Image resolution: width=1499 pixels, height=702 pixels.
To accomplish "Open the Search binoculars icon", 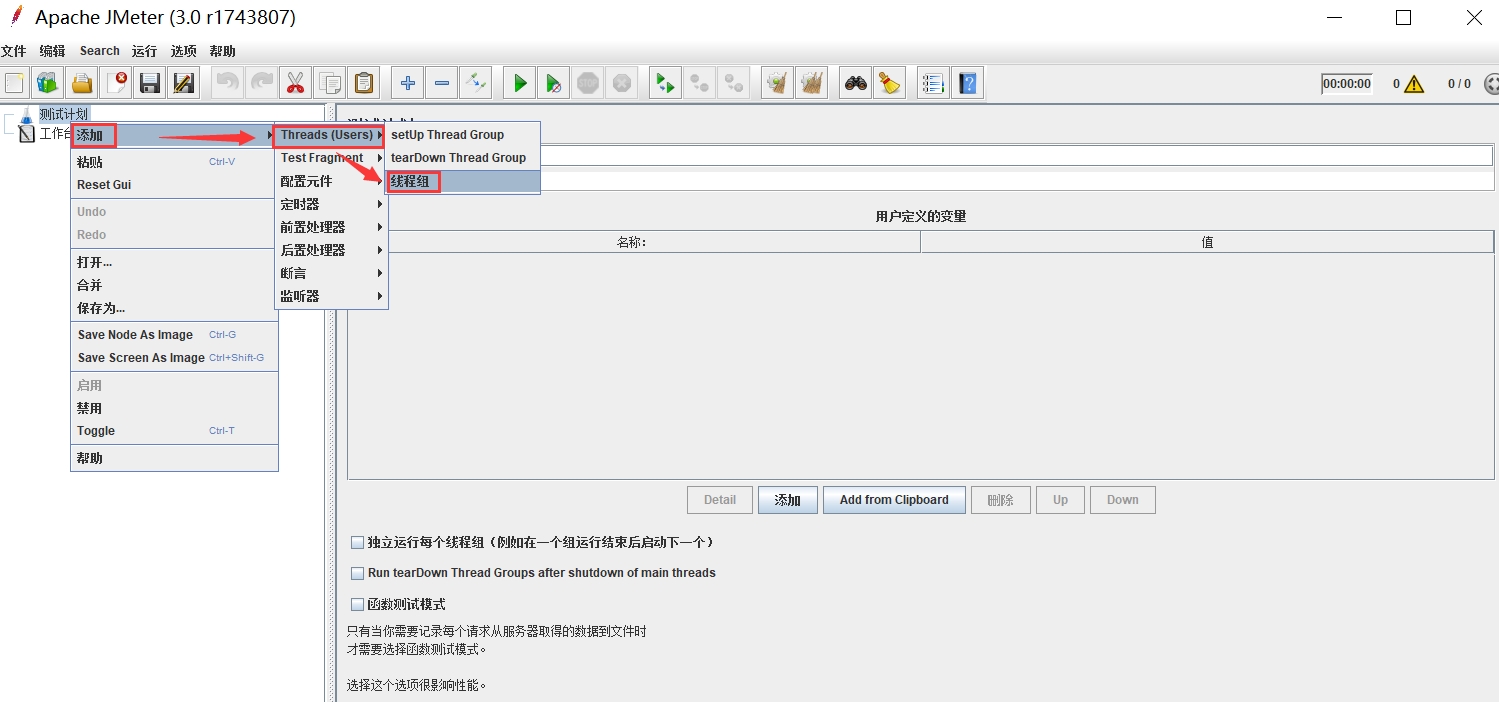I will (x=854, y=82).
